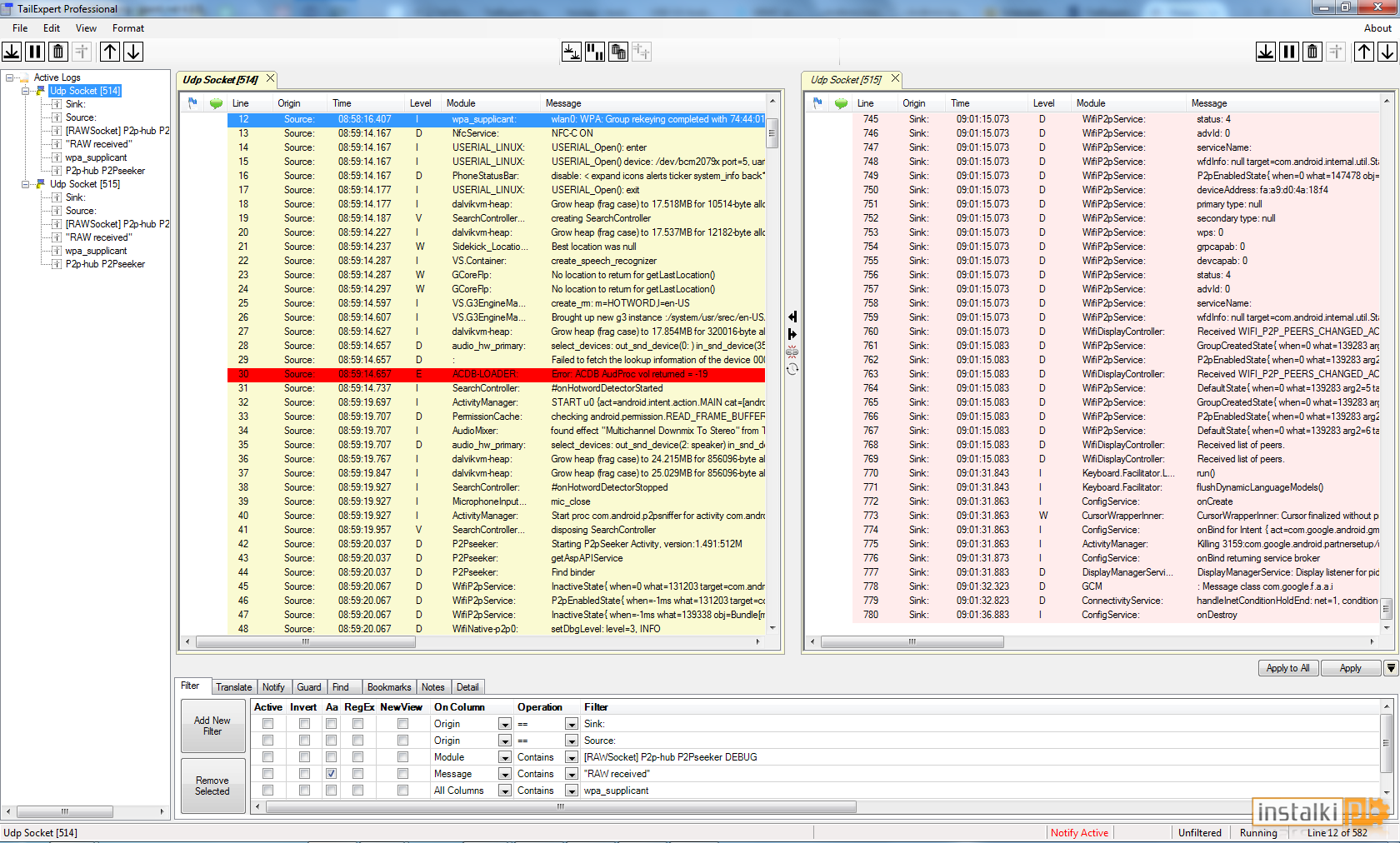Open the On Column dropdown for the Module filter
The height and width of the screenshot is (843, 1400).
click(x=505, y=757)
